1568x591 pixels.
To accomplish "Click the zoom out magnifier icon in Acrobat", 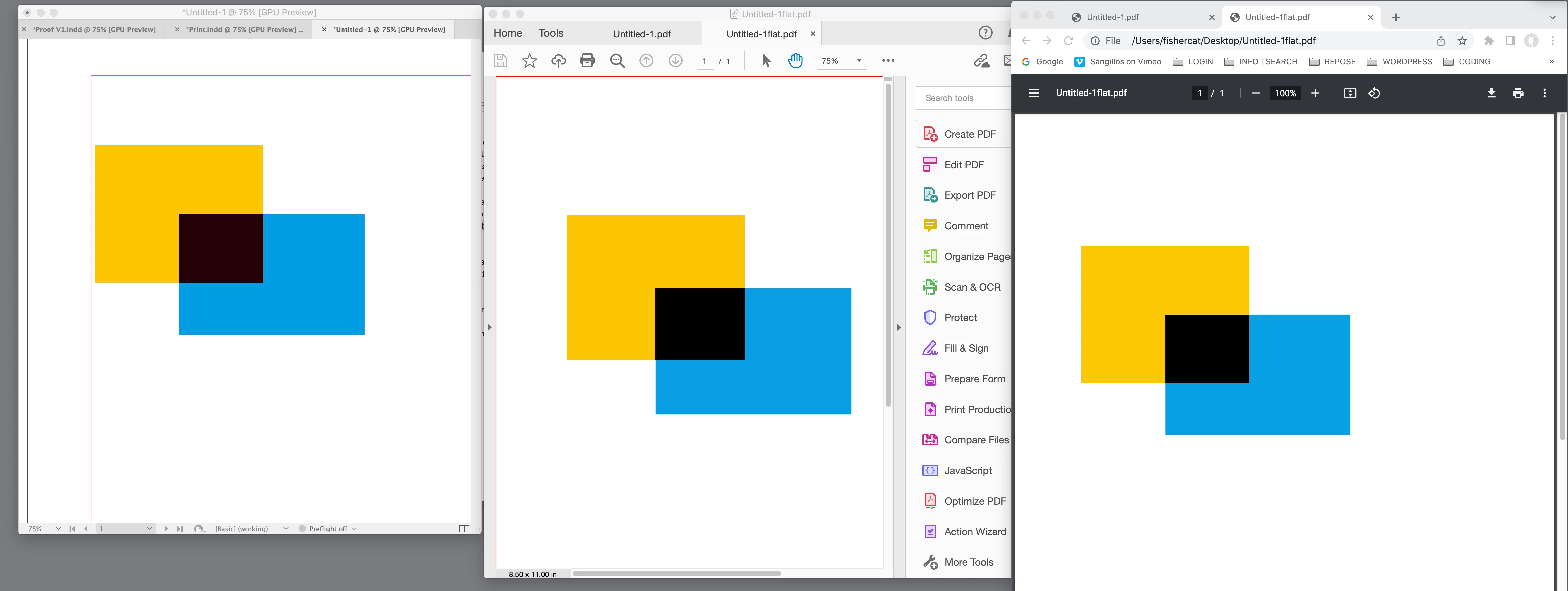I will (x=617, y=60).
